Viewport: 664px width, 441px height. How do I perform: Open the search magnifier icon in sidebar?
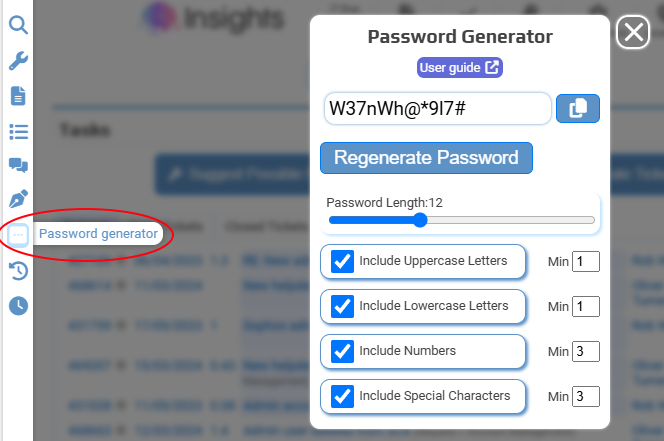point(18,25)
